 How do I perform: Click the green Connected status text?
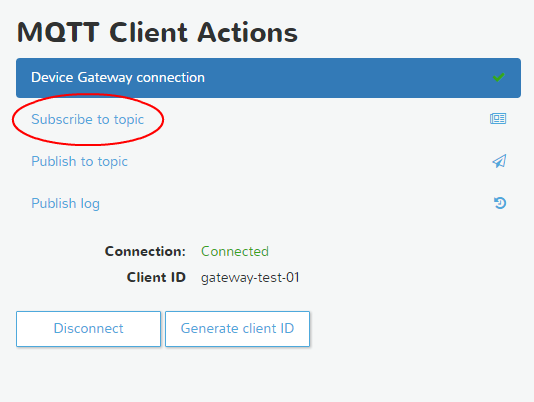point(235,251)
